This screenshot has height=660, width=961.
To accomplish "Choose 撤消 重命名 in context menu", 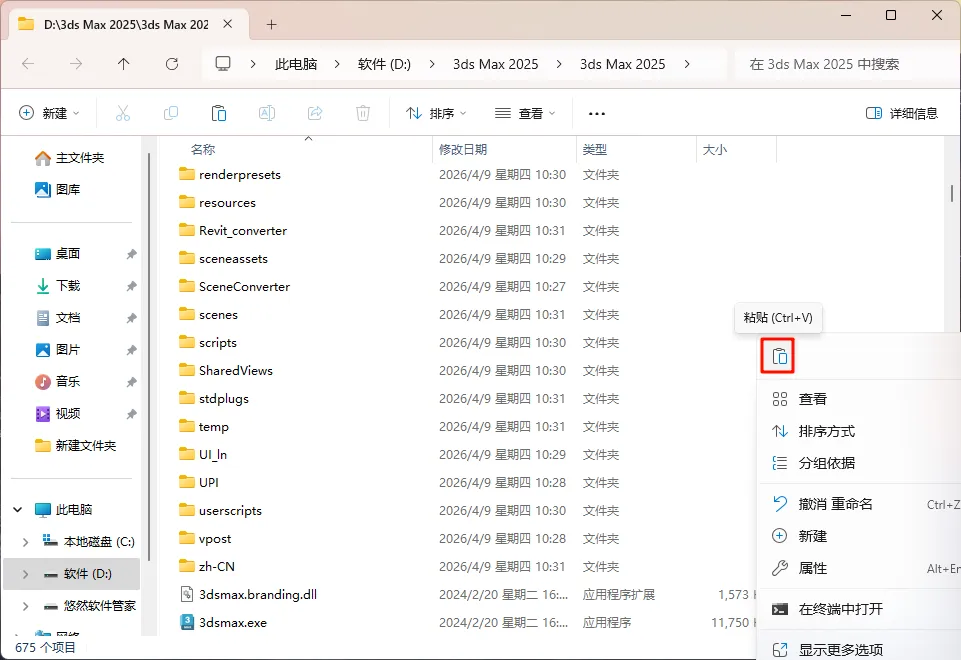I will click(x=859, y=504).
